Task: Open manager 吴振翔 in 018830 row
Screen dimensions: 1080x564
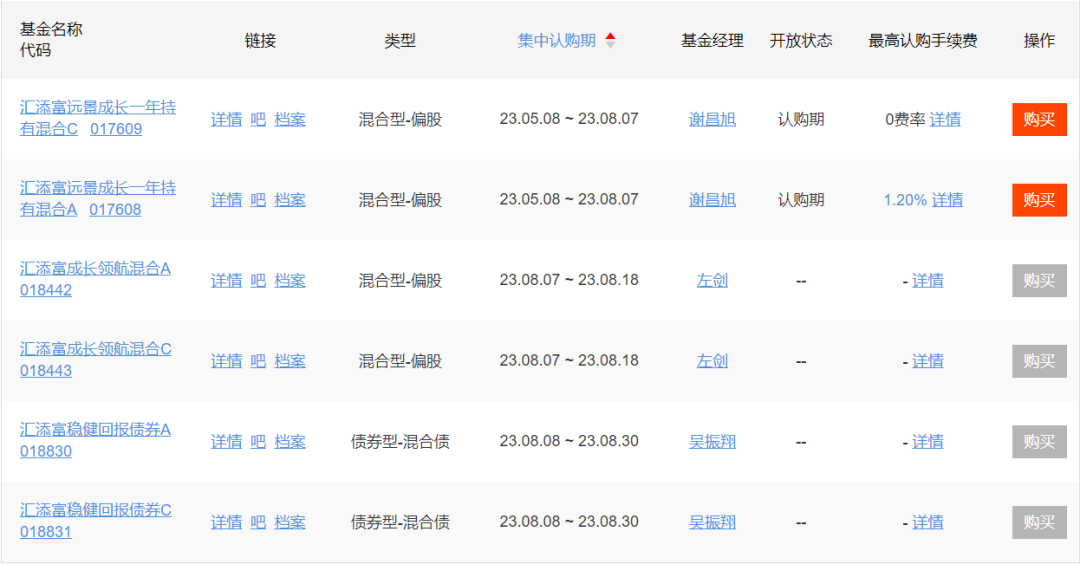Action: [712, 441]
